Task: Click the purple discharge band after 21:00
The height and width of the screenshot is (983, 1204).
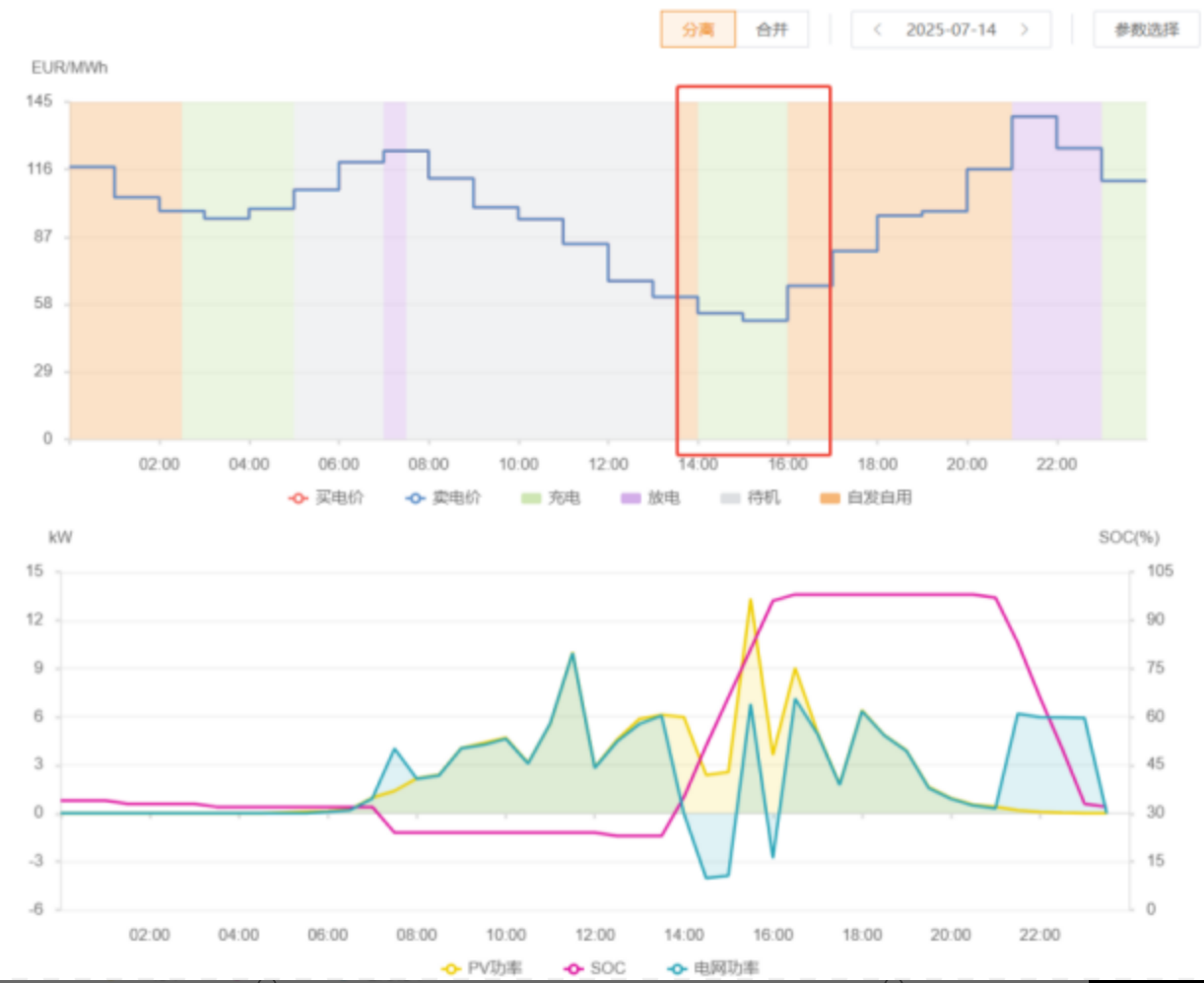Action: click(1056, 295)
